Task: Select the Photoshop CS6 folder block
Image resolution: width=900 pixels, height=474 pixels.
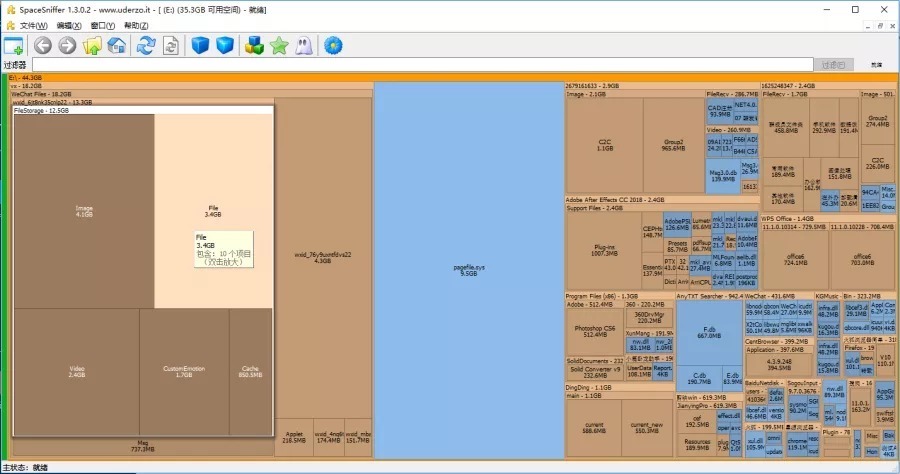Action: [x=595, y=331]
